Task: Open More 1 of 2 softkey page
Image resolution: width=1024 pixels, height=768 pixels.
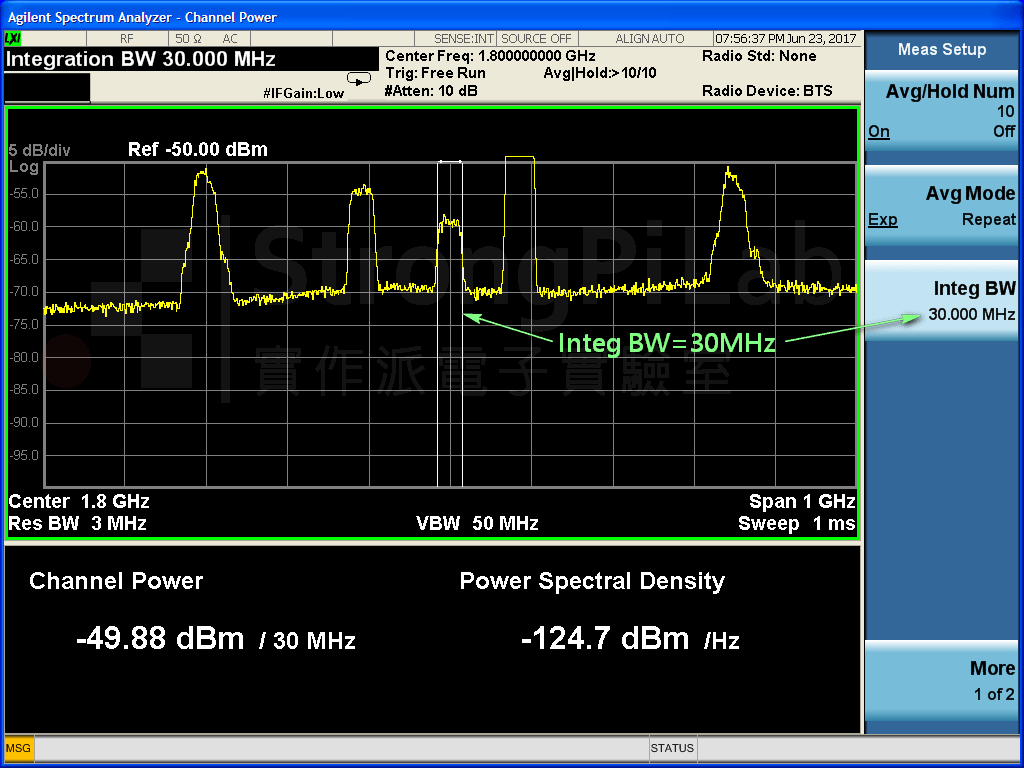Action: (941, 680)
